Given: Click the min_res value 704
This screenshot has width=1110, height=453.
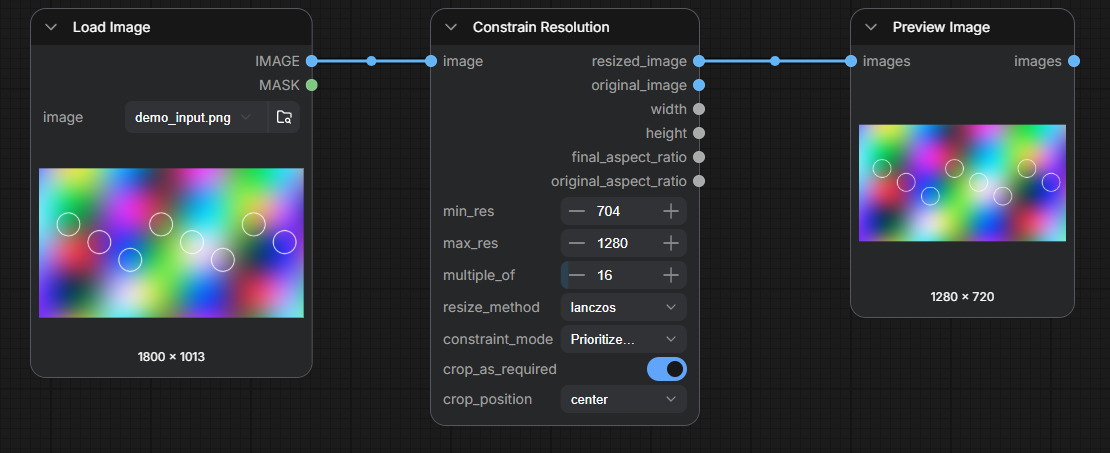Looking at the screenshot, I should coord(609,211).
